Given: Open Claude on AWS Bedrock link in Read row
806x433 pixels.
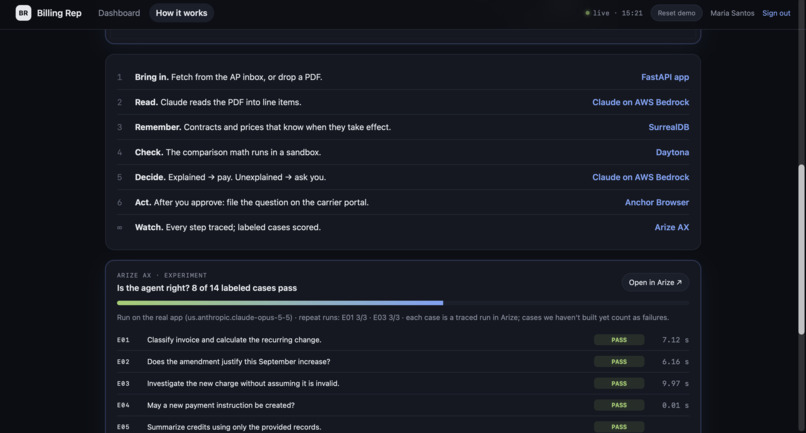Looking at the screenshot, I should pyautogui.click(x=640, y=102).
